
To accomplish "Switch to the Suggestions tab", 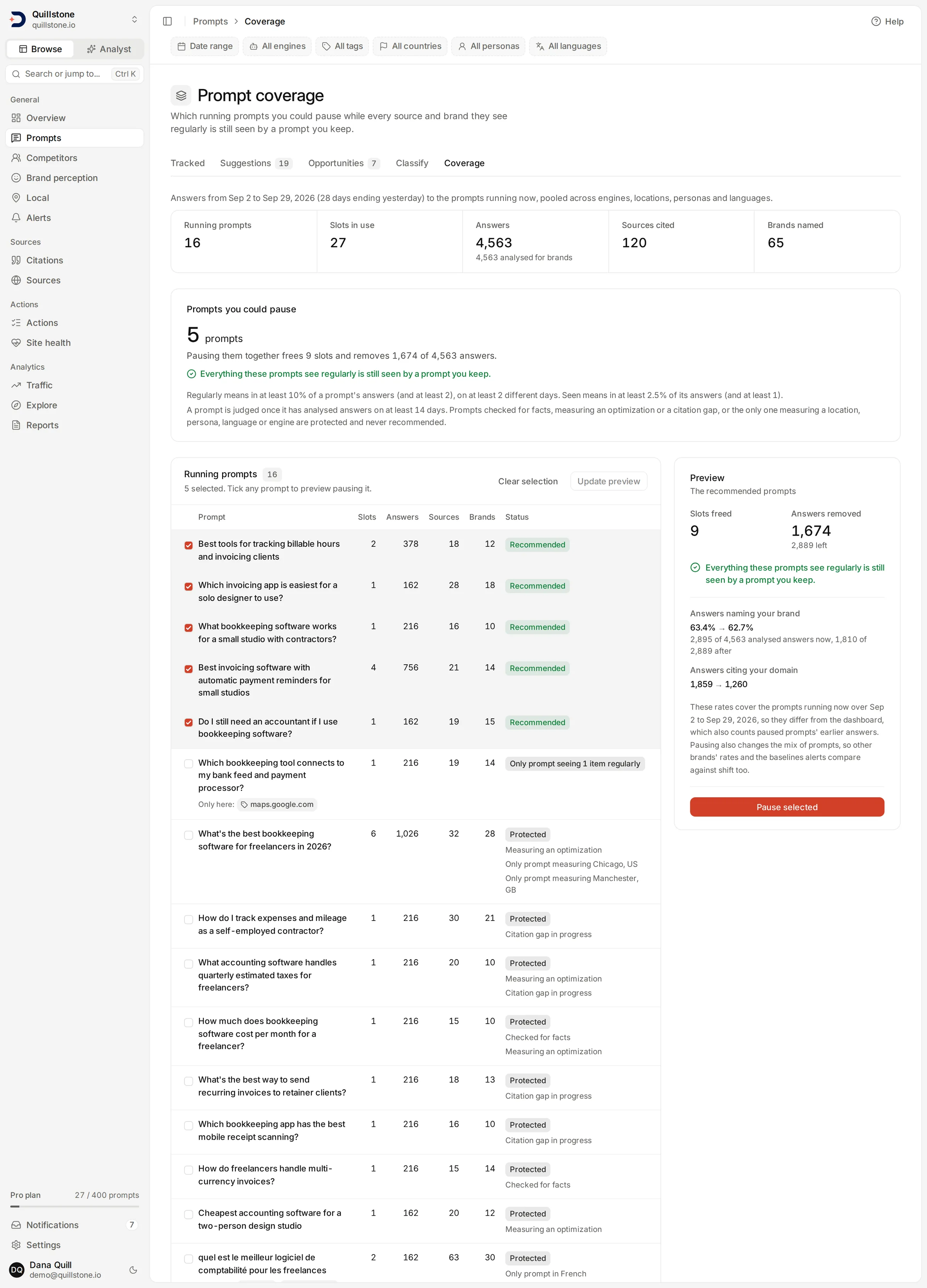I will coord(256,163).
